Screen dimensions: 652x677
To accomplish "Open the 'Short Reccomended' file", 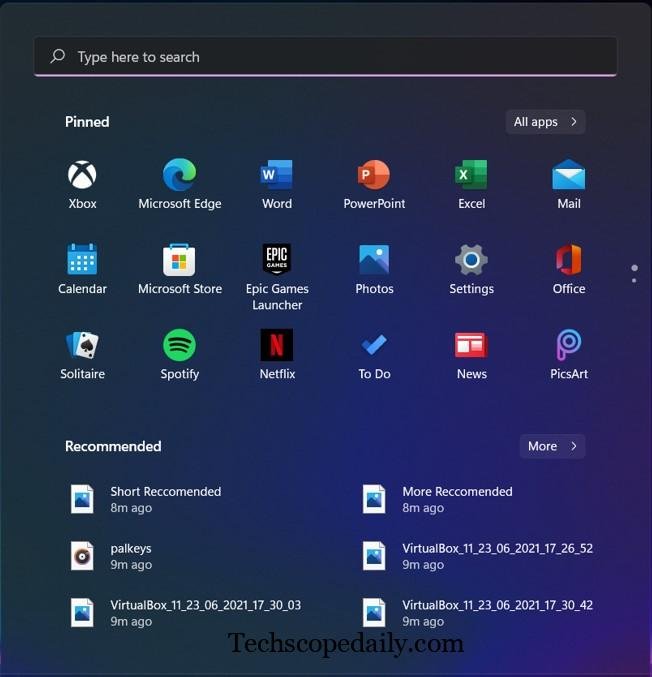I will click(146, 499).
